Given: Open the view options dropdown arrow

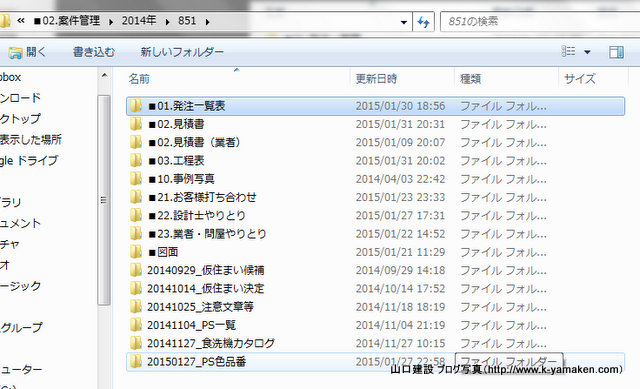Looking at the screenshot, I should (x=587, y=52).
